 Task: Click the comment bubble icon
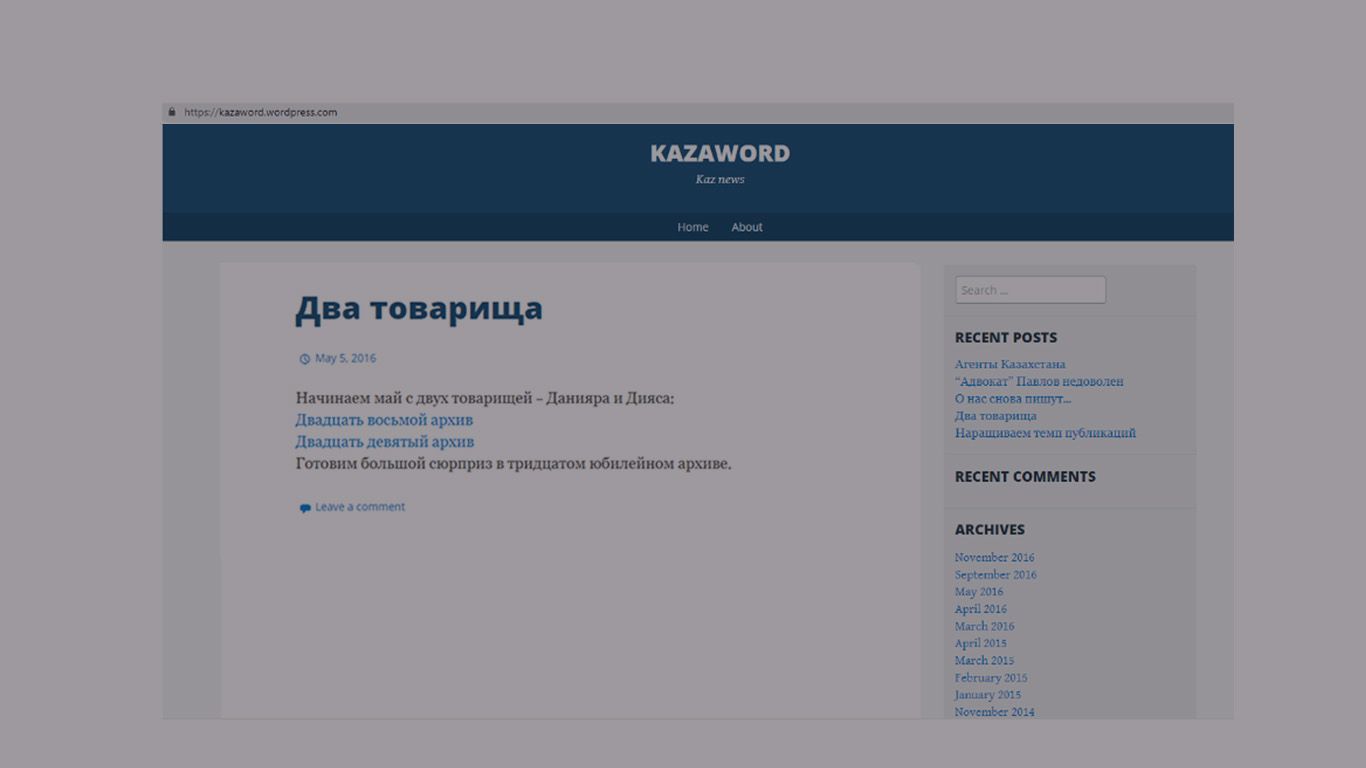[x=305, y=508]
